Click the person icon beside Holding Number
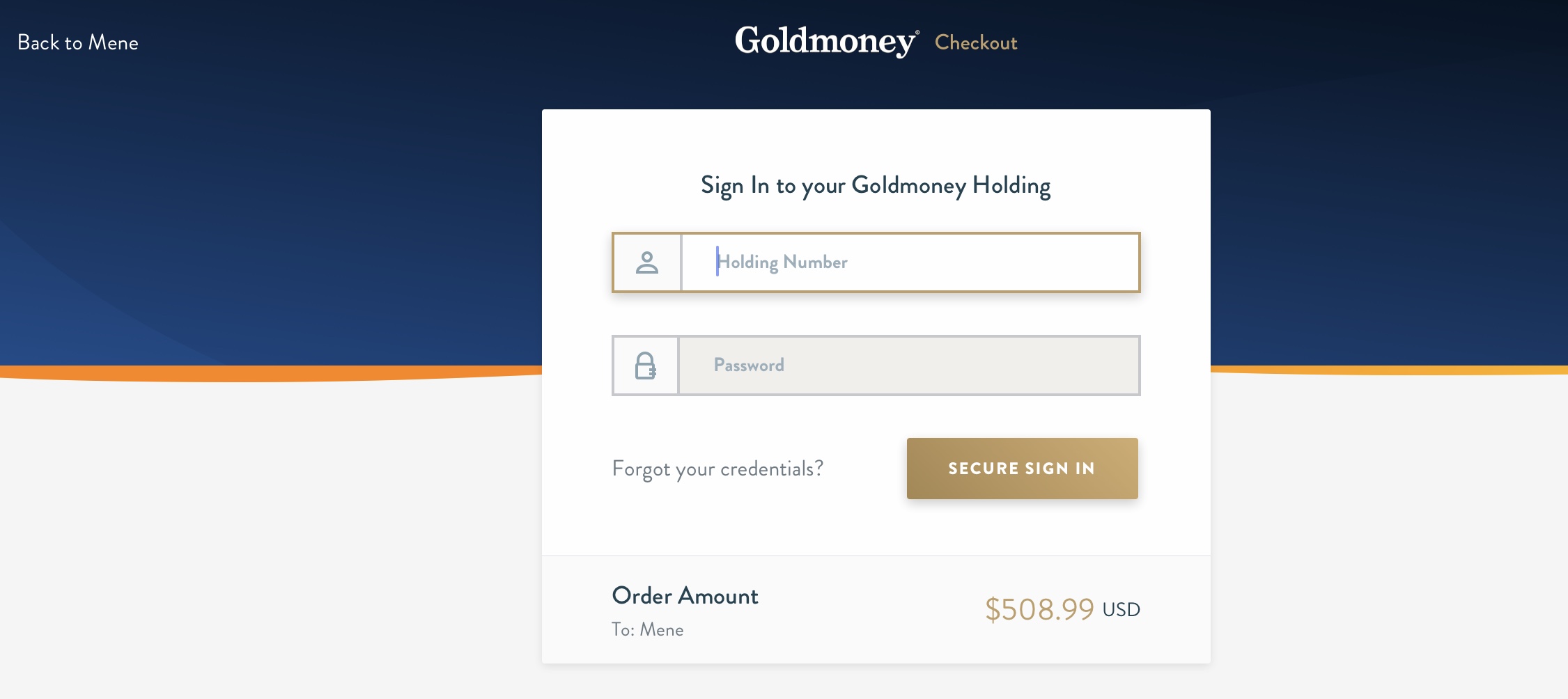1568x699 pixels. click(x=647, y=262)
